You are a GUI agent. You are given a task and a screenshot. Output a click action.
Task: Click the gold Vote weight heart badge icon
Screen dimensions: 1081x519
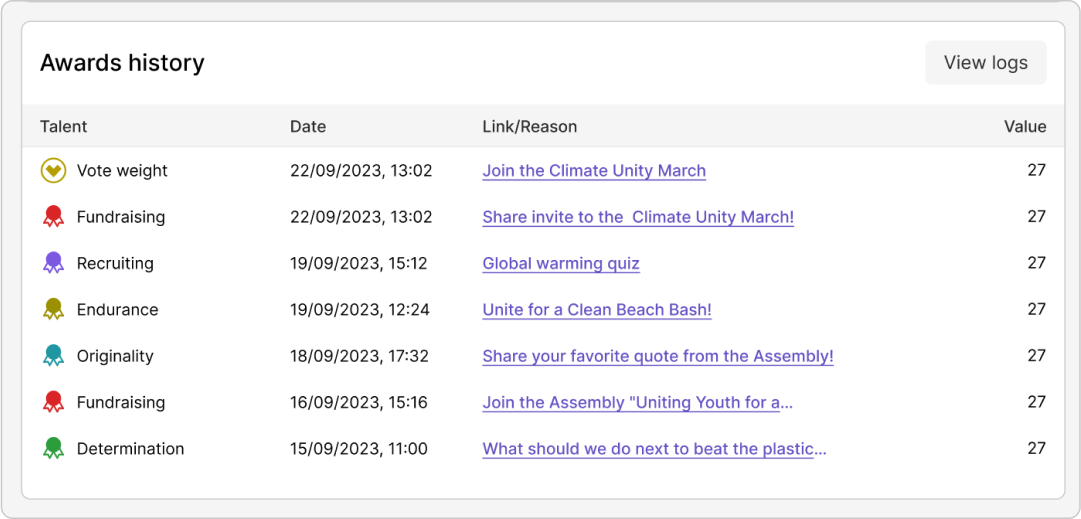53,171
